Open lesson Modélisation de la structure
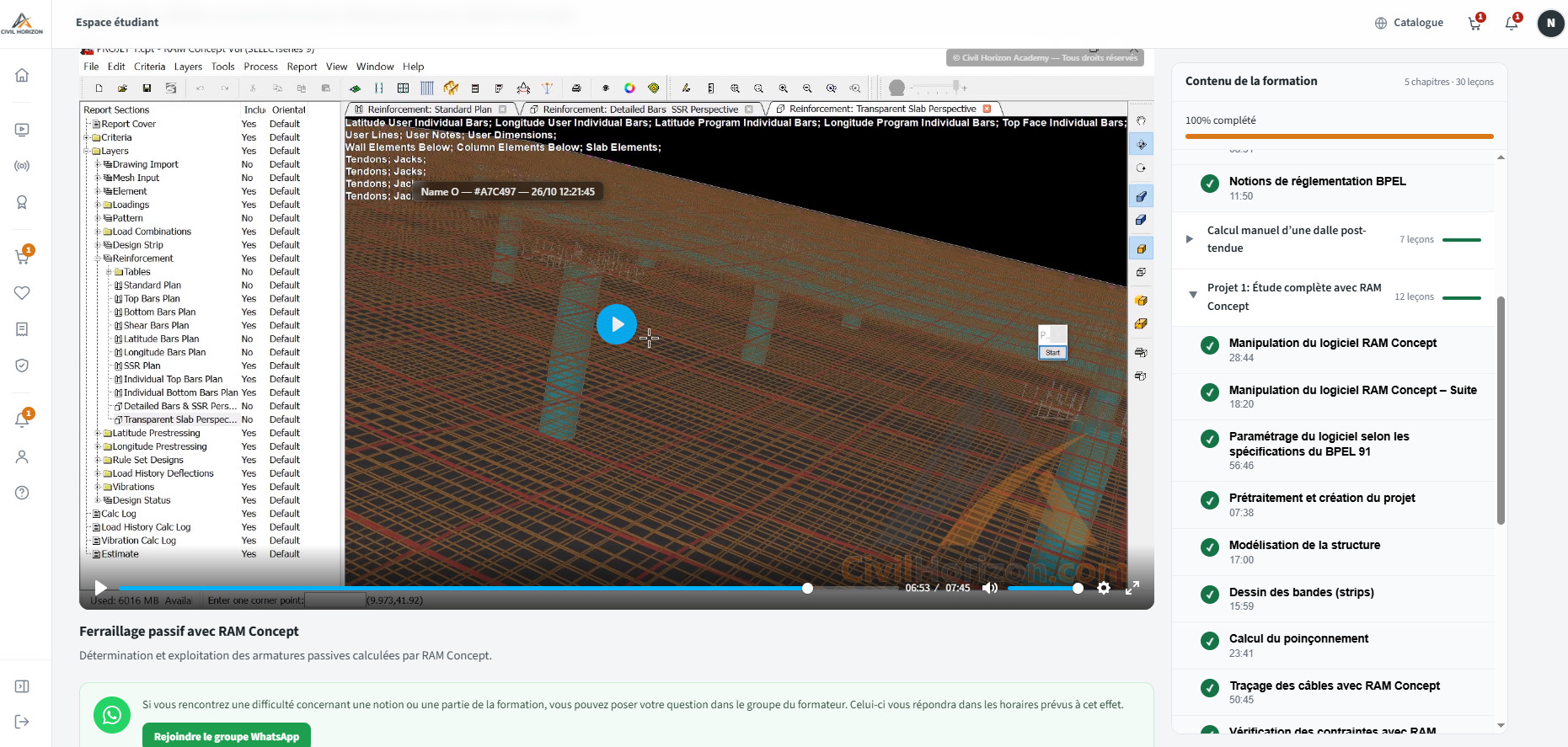 (1333, 552)
